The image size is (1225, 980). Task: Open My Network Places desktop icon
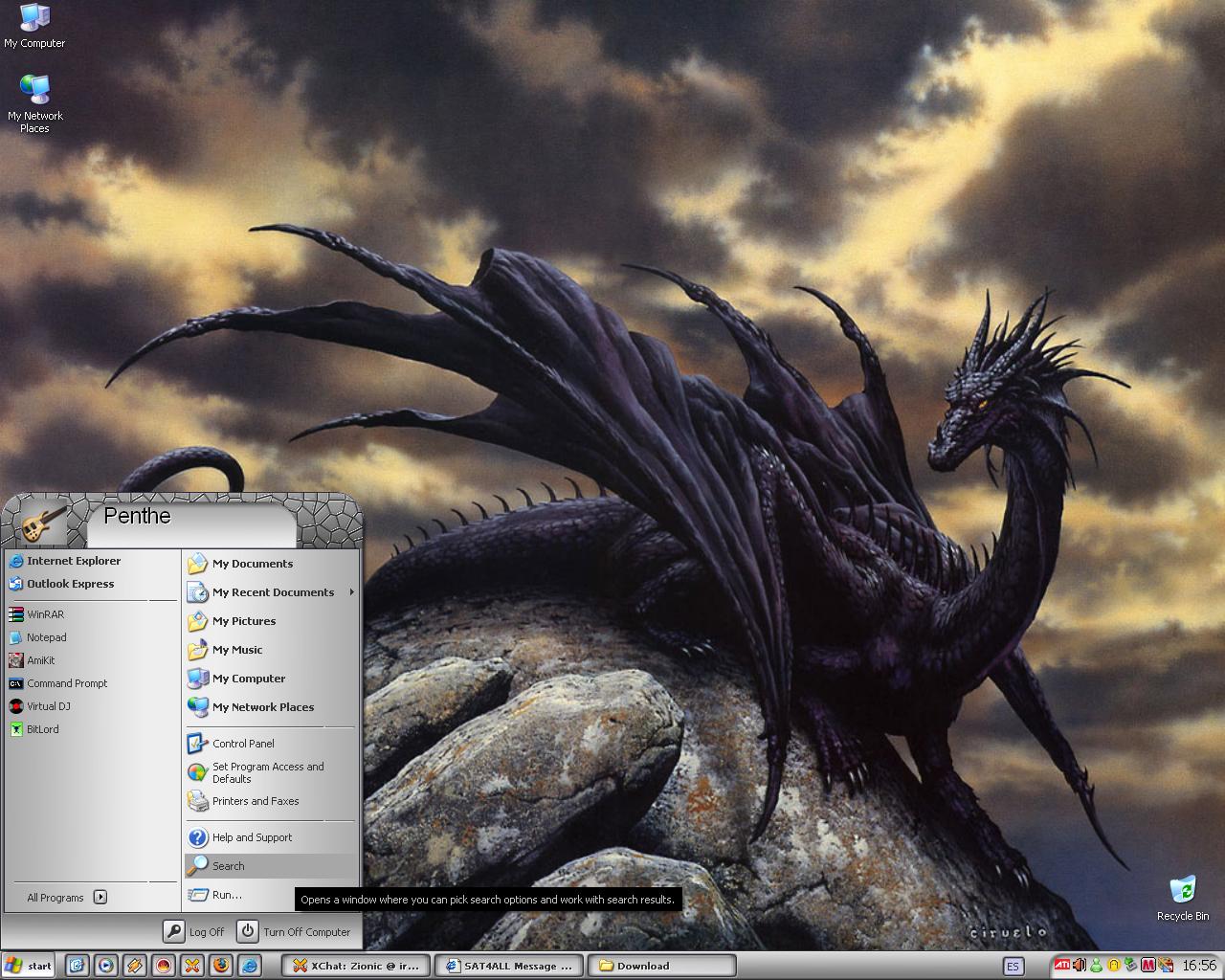(x=34, y=103)
